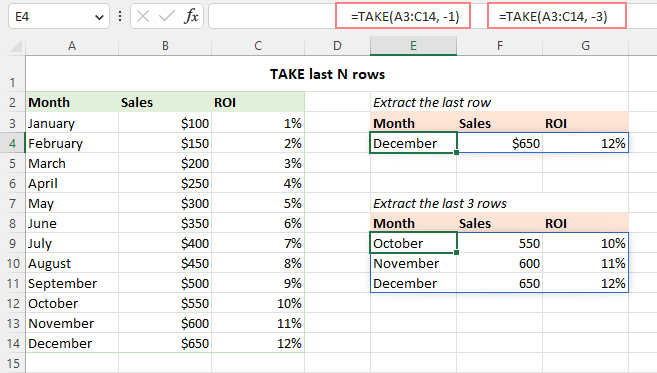The height and width of the screenshot is (373, 657).
Task: Click the 'Month' header in column A
Action: [72, 102]
